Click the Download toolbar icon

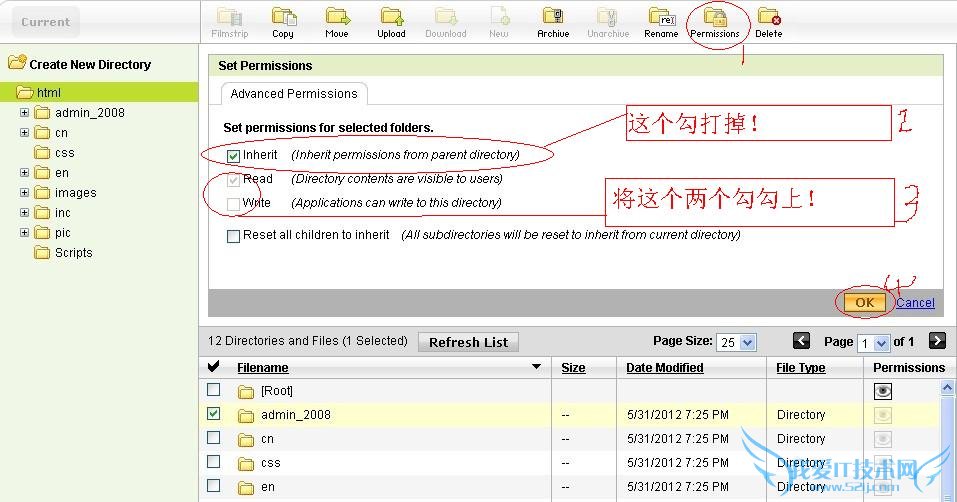pyautogui.click(x=446, y=17)
